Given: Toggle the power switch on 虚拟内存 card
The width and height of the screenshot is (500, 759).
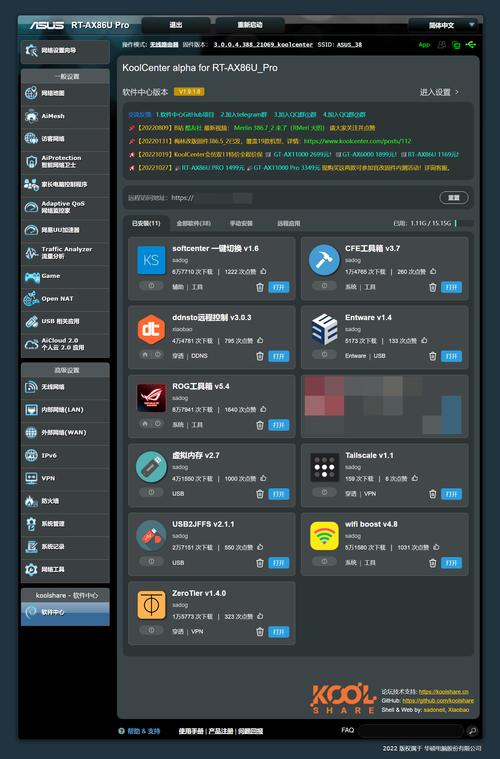Looking at the screenshot, I should pos(151,492).
